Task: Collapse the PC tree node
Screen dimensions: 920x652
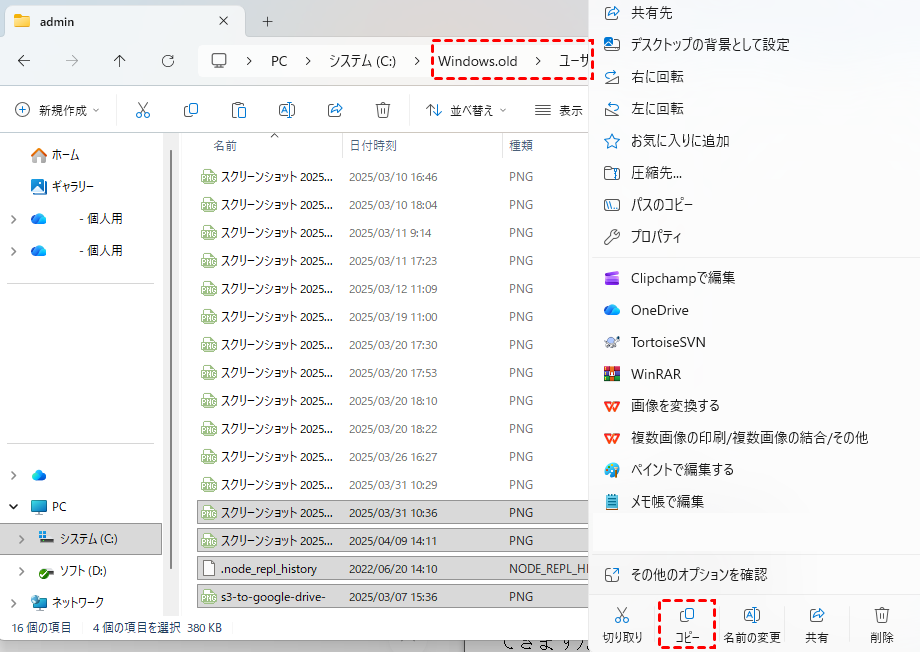Action: click(14, 507)
